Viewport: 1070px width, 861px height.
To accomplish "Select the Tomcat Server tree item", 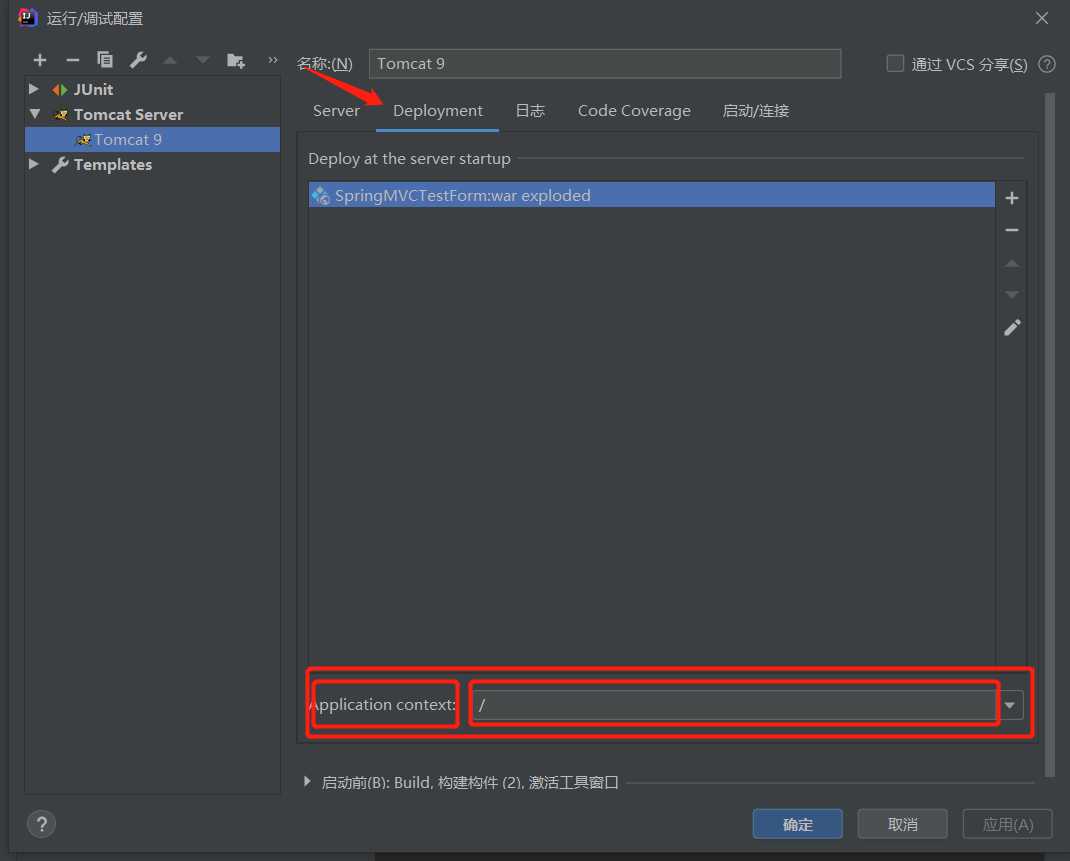I will coord(128,115).
